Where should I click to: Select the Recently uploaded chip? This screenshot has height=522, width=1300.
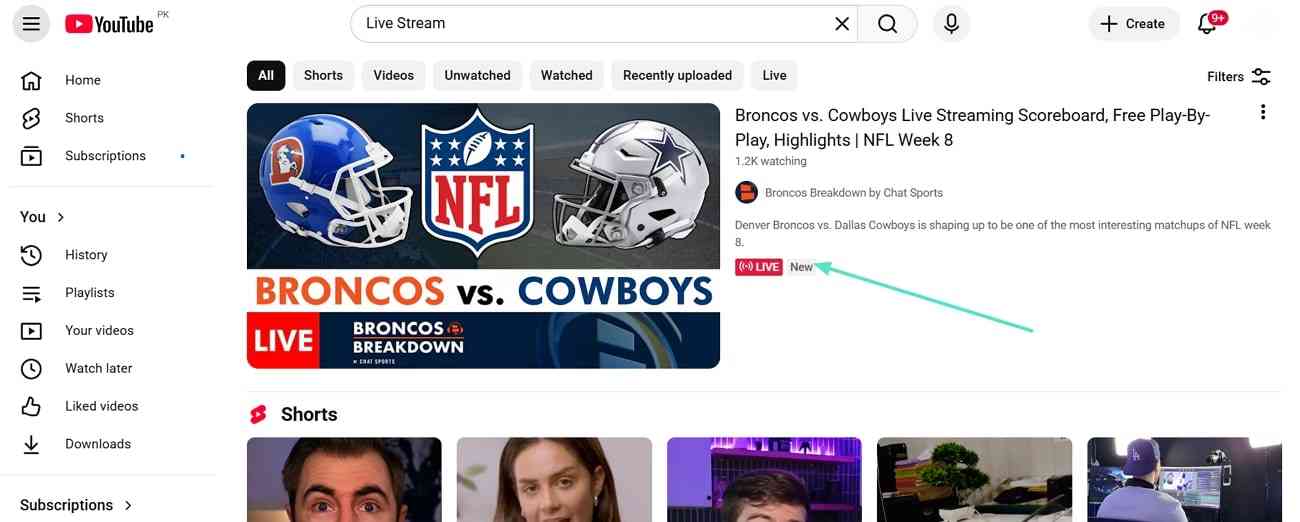(x=677, y=75)
